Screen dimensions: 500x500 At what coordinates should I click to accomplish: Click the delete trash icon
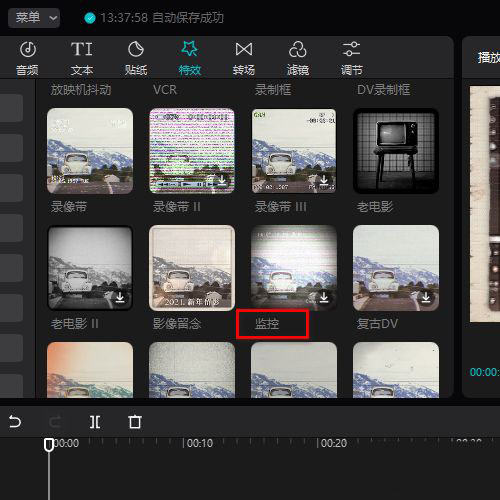pos(135,422)
